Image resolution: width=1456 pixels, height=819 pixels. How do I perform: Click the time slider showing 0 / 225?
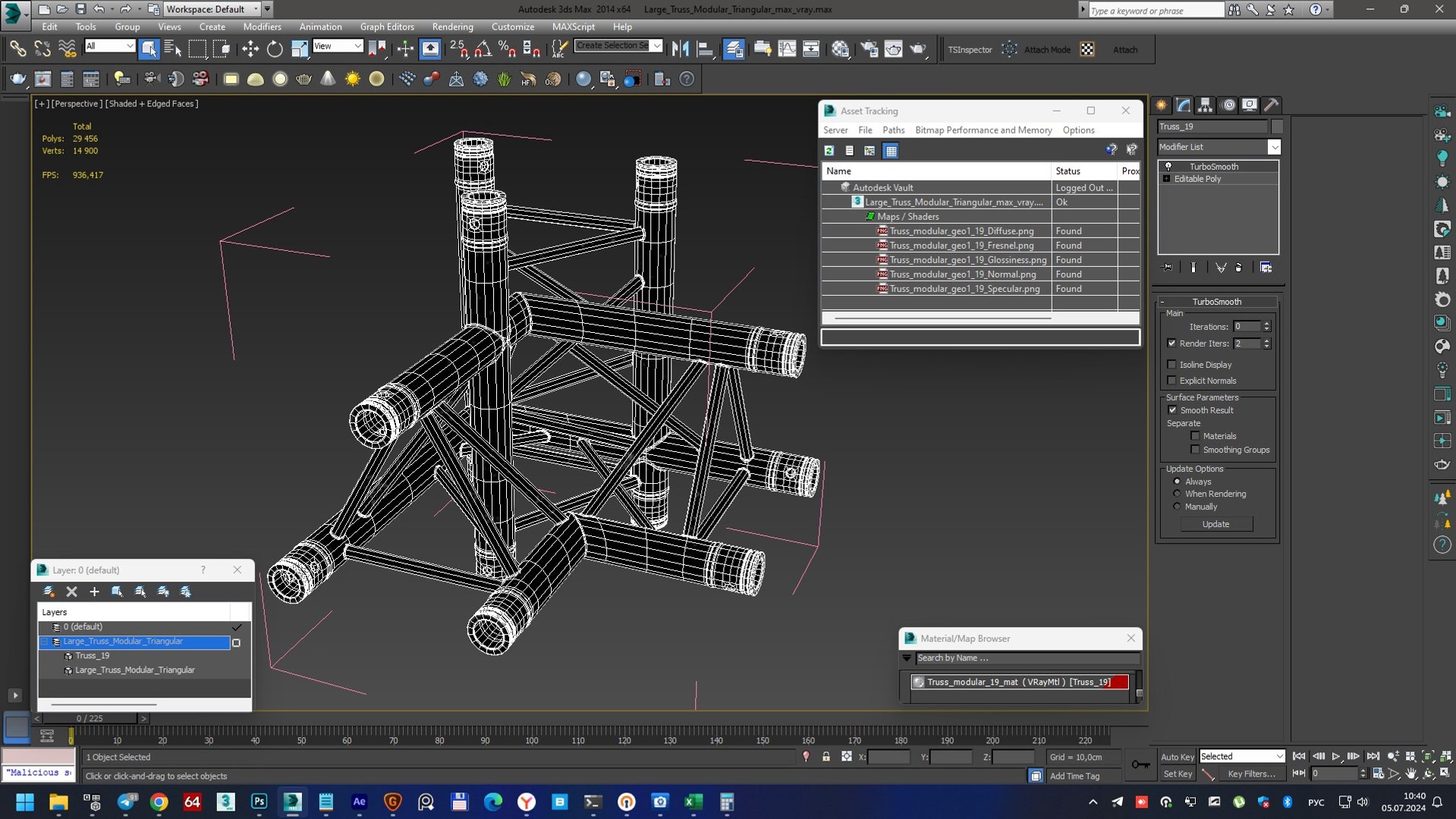[90, 718]
